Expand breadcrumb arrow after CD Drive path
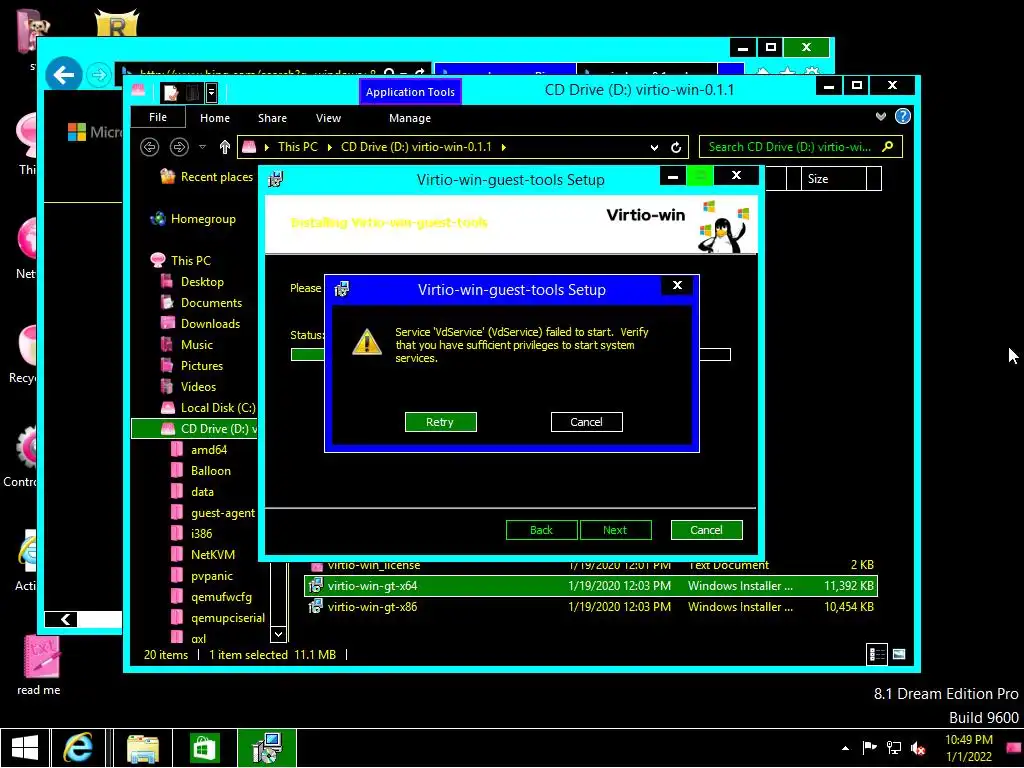The width and height of the screenshot is (1024, 768). tap(504, 148)
